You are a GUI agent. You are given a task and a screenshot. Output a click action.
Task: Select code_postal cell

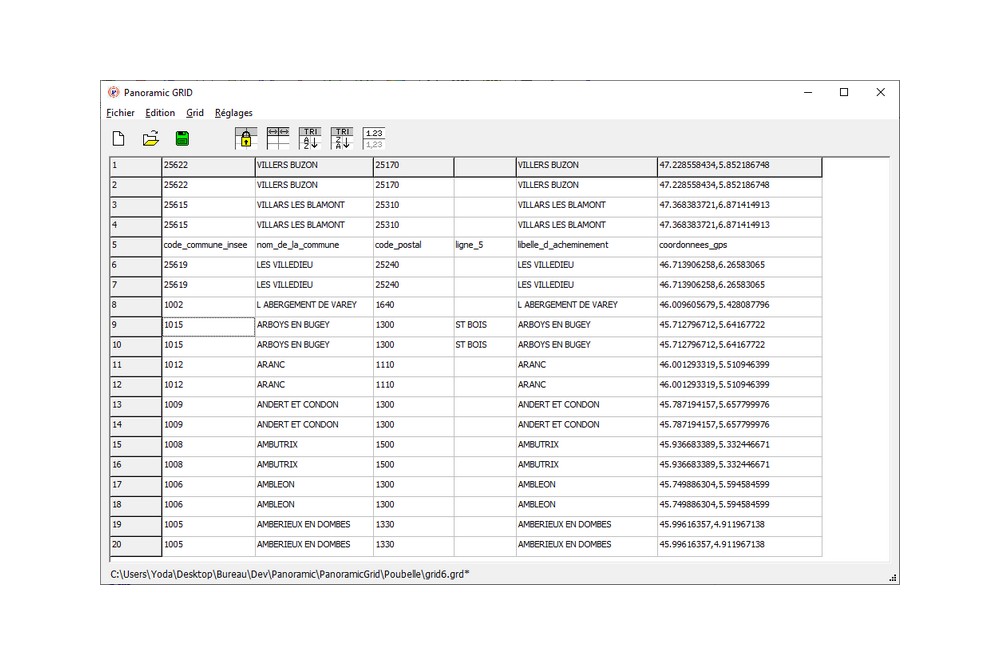pyautogui.click(x=414, y=246)
